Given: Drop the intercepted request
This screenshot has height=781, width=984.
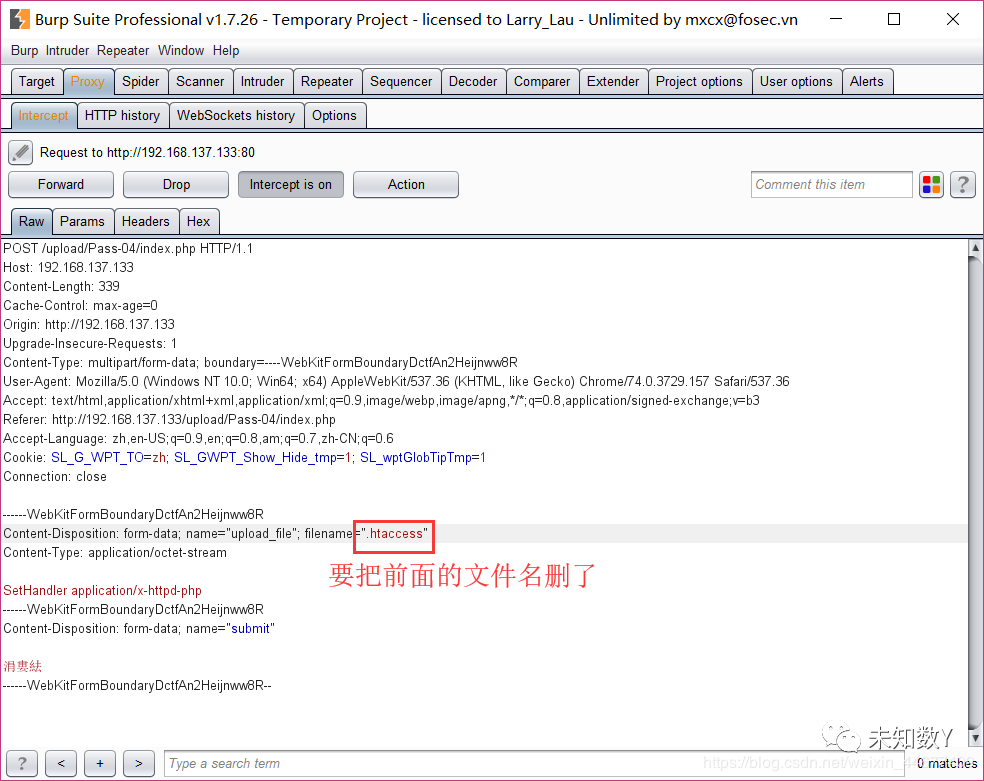Looking at the screenshot, I should coord(176,184).
